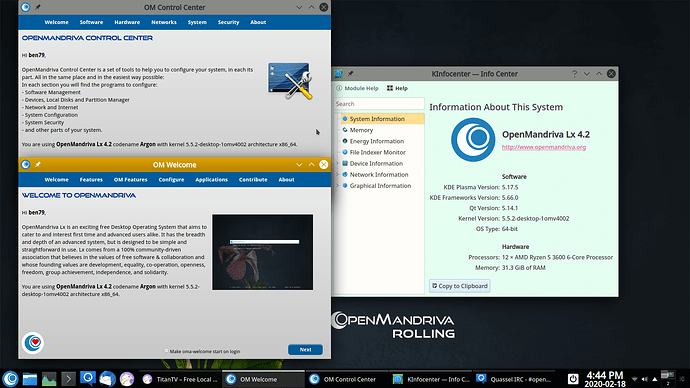This screenshot has height=388, width=690.
Task: Select the Welcome tab in OM Welcome
Action: [x=56, y=179]
